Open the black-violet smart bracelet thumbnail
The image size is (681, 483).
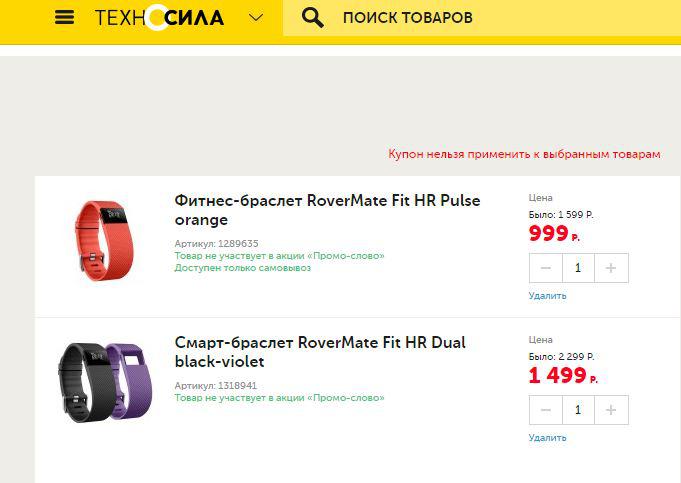coord(103,380)
